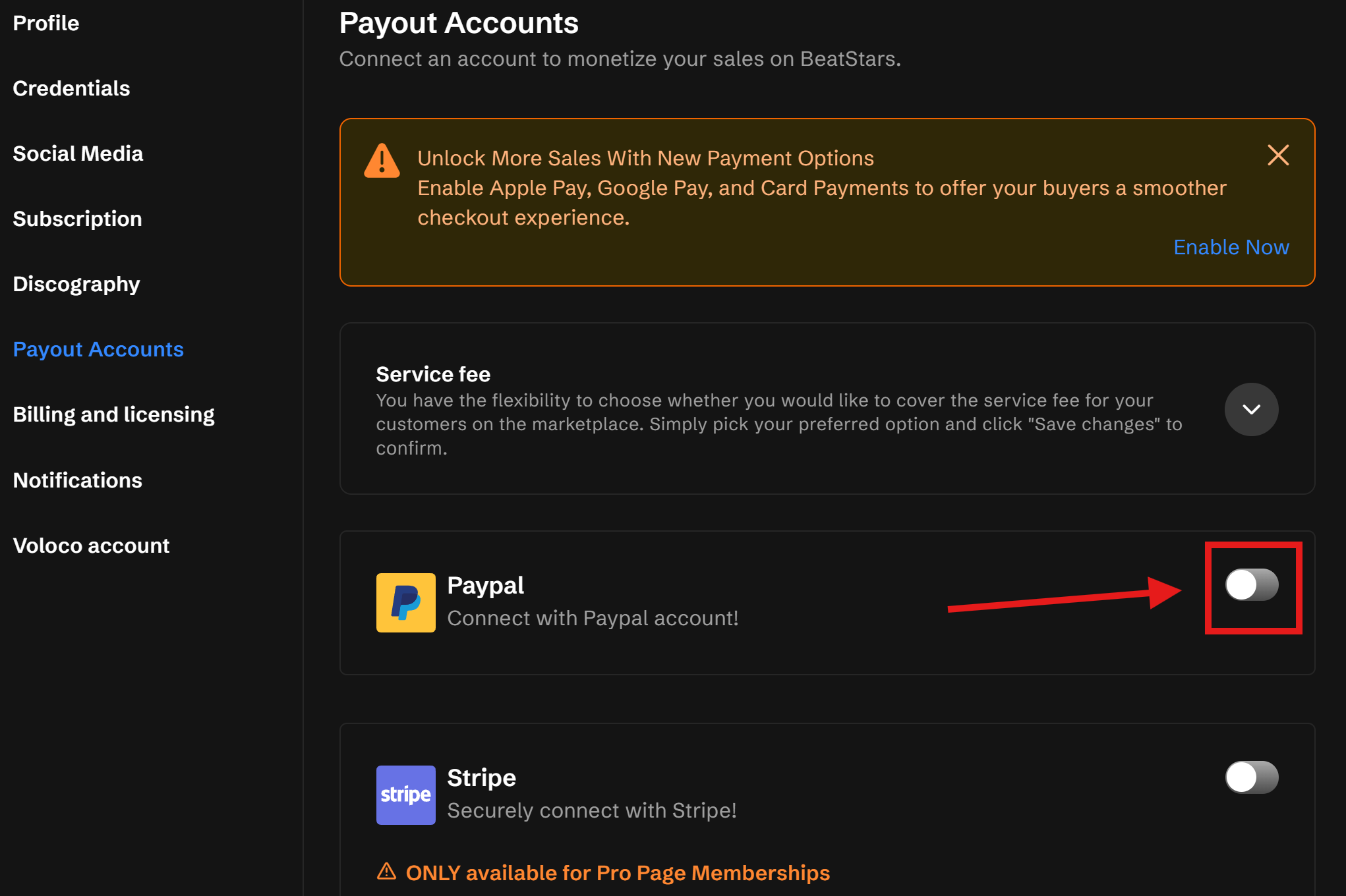
Task: Open Billing and licensing section
Action: coord(113,414)
